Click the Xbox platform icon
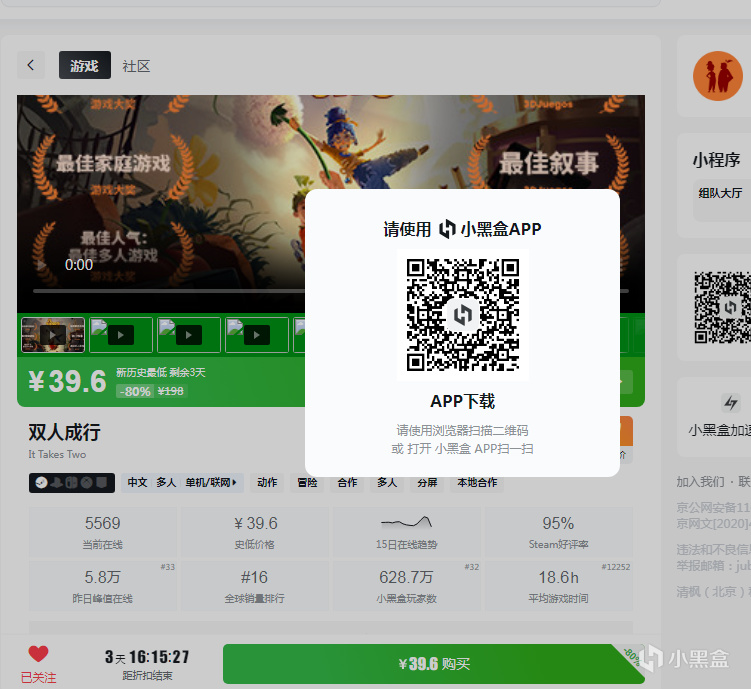Screen dimensions: 751x689 (86, 483)
